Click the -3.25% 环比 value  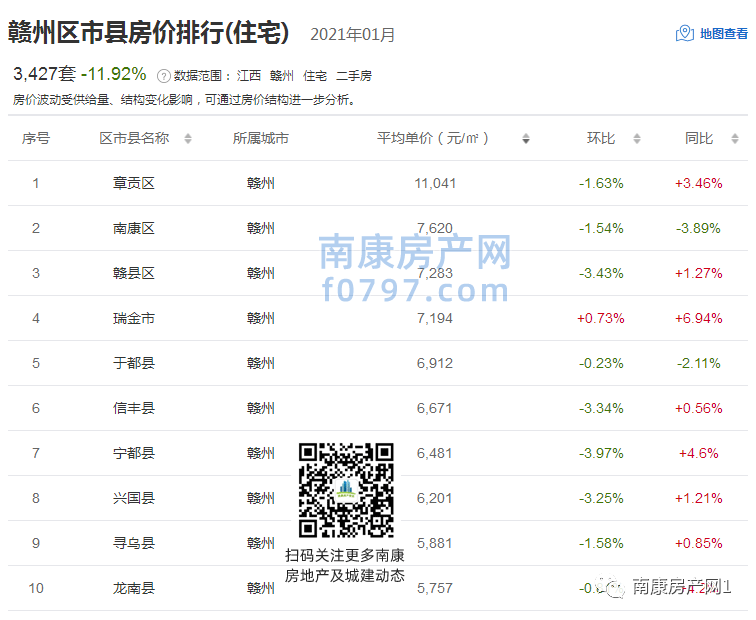click(601, 498)
